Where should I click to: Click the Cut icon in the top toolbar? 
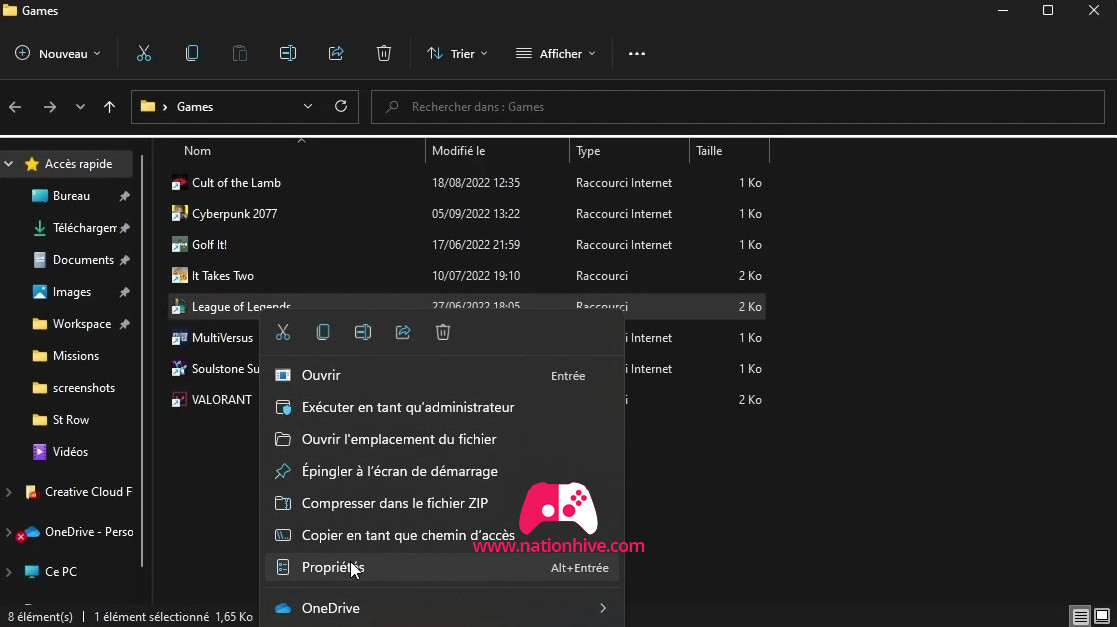coord(144,53)
